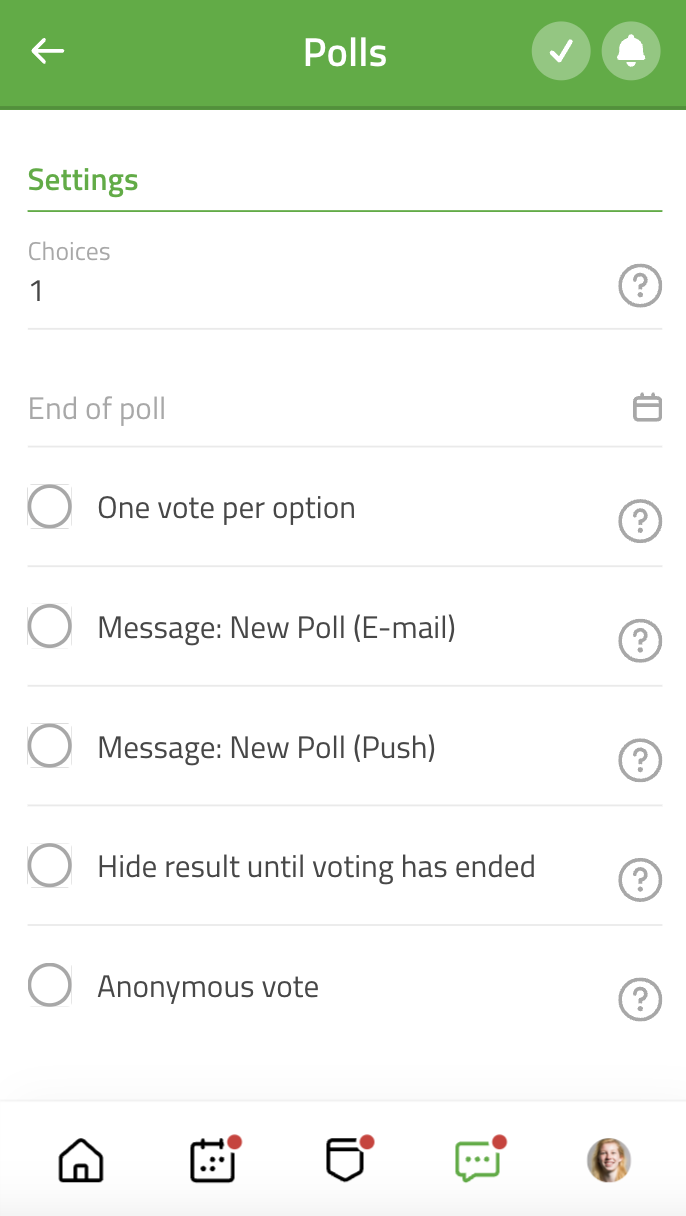This screenshot has width=686, height=1216.
Task: Open profile avatar in bottom bar
Action: point(608,1161)
